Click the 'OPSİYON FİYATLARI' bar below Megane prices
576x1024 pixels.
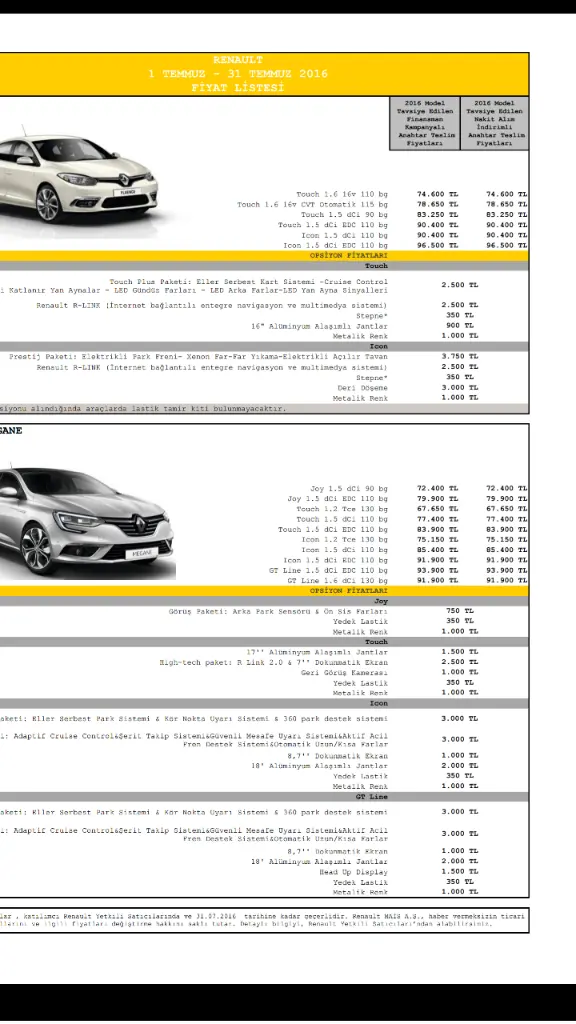[x=264, y=591]
